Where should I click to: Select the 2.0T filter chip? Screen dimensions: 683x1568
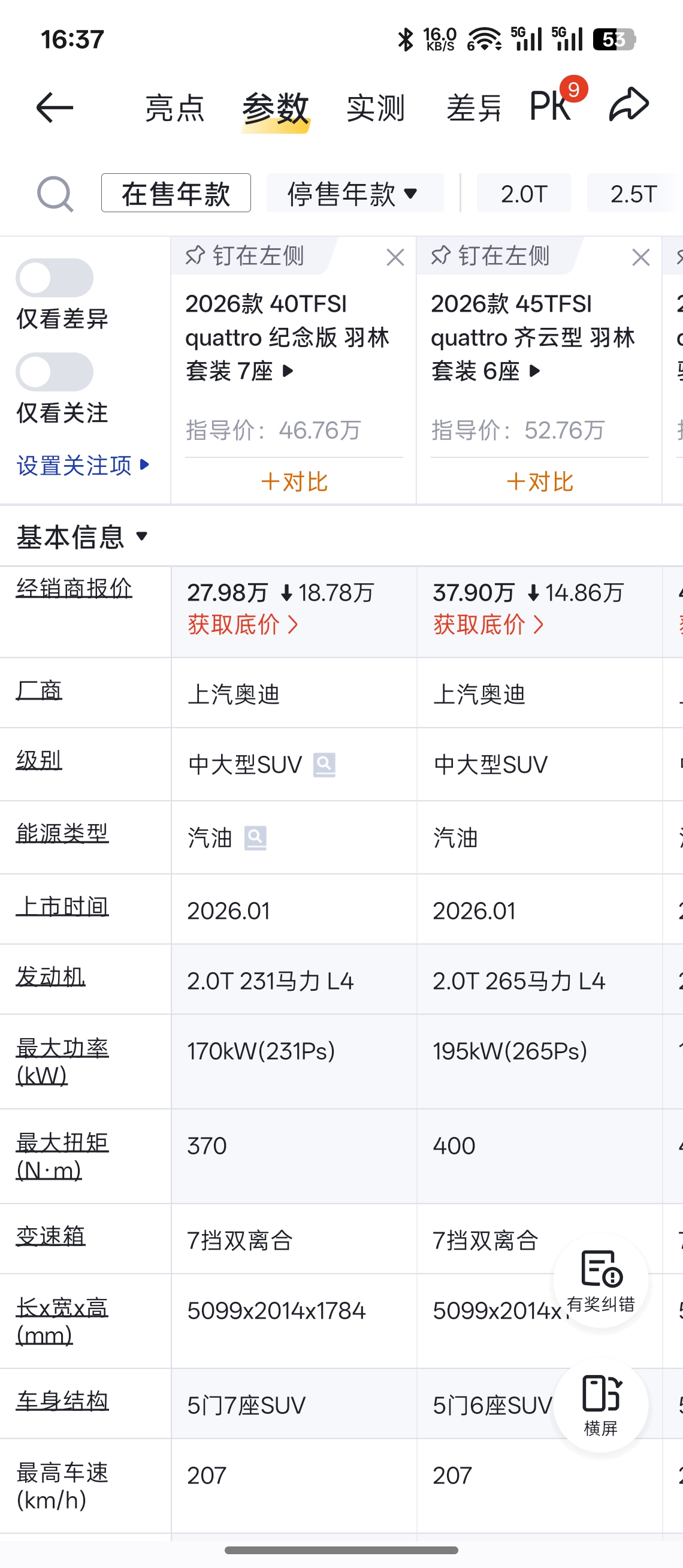(524, 194)
